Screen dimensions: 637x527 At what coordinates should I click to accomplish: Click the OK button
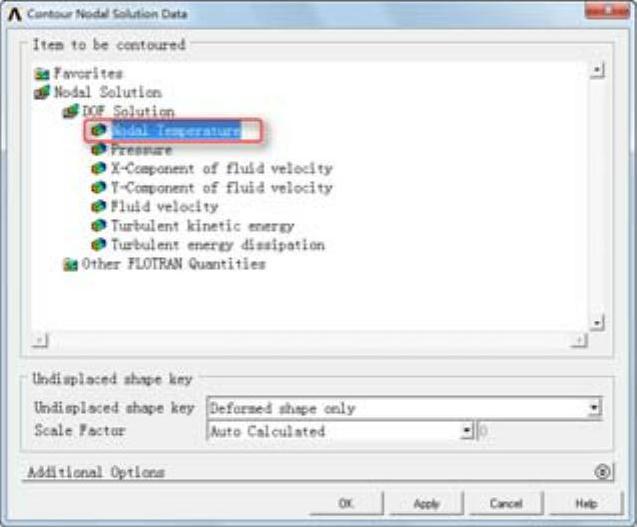pyautogui.click(x=346, y=503)
